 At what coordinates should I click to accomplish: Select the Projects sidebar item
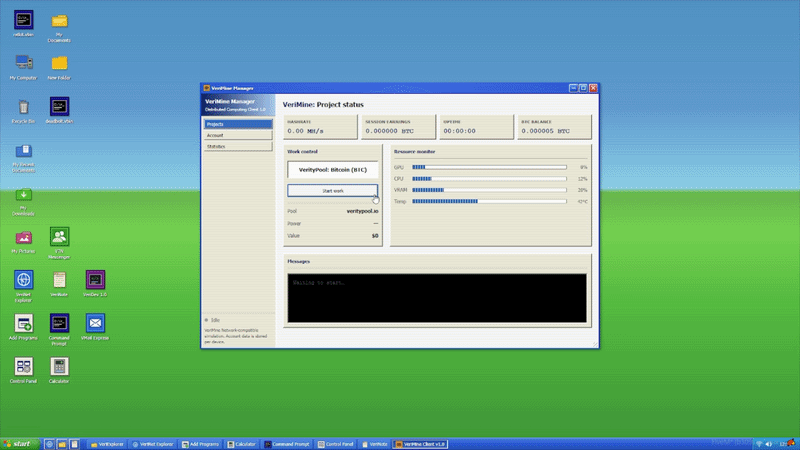pos(238,124)
